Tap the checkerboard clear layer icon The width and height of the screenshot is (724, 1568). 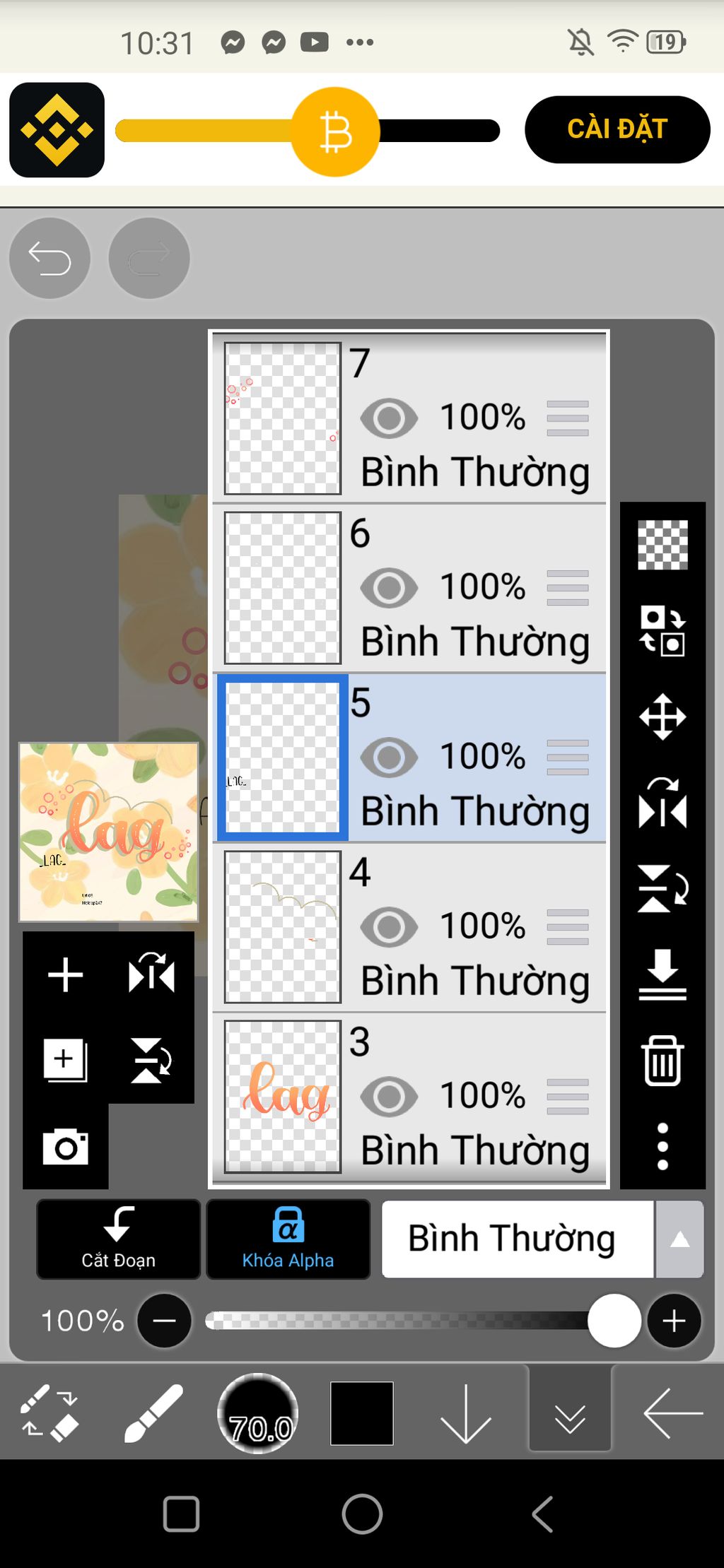[x=662, y=545]
